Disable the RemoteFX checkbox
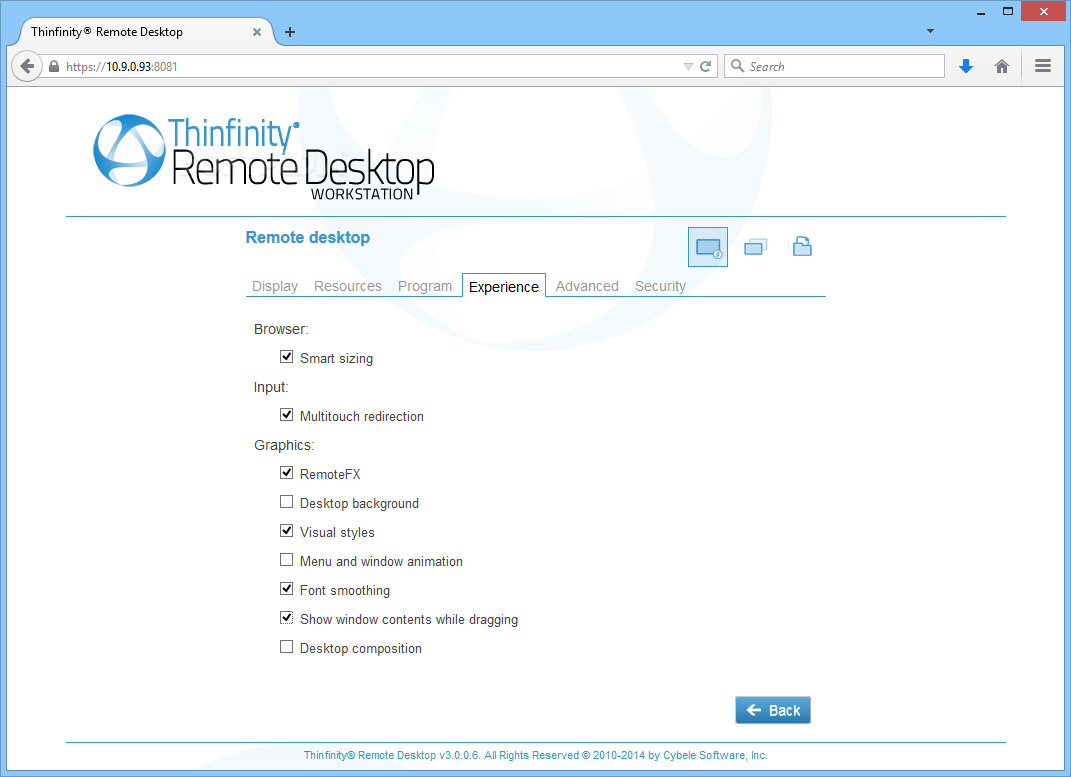The width and height of the screenshot is (1071, 777). [286, 473]
